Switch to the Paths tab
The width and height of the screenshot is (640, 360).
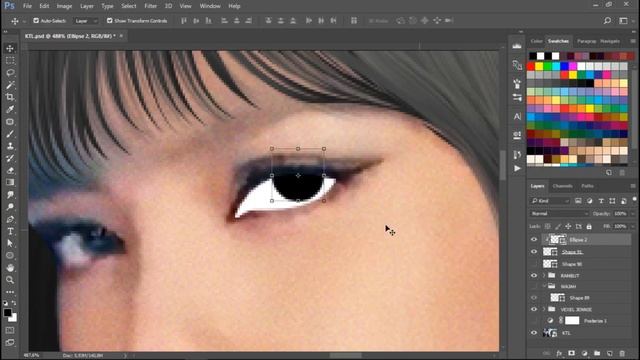(x=587, y=186)
